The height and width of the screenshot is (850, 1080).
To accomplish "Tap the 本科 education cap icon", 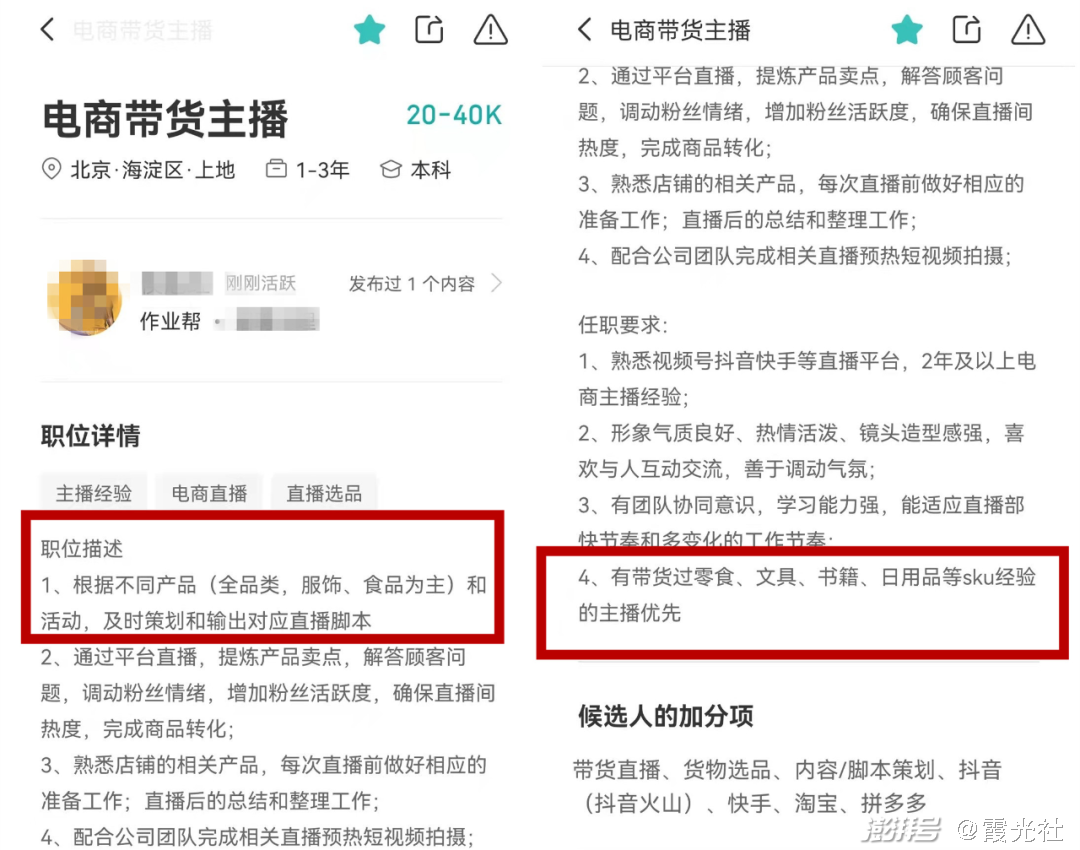I will 391,169.
